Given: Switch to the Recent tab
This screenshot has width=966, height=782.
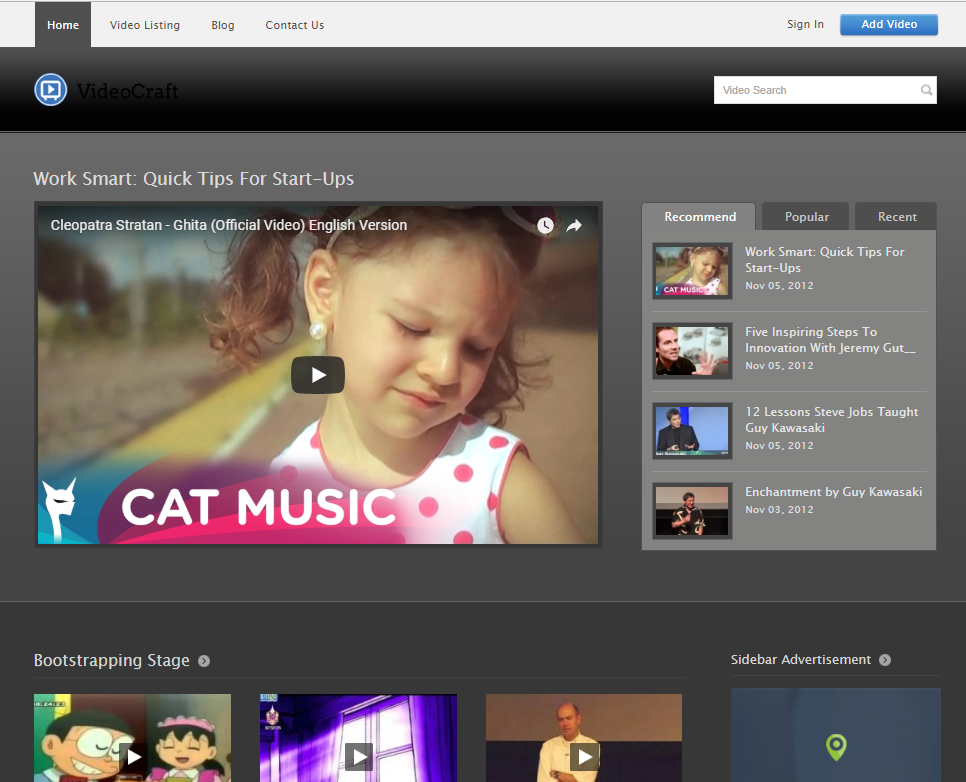Looking at the screenshot, I should [896, 217].
